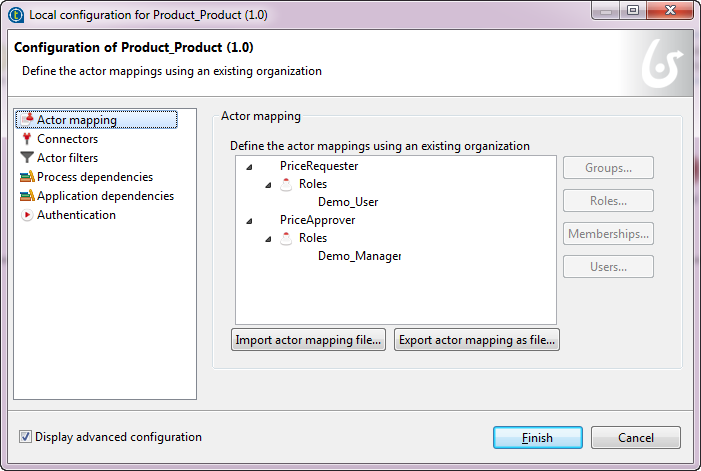Click the Roles icon under PriceRequester
This screenshot has width=701, height=471.
pos(287,184)
